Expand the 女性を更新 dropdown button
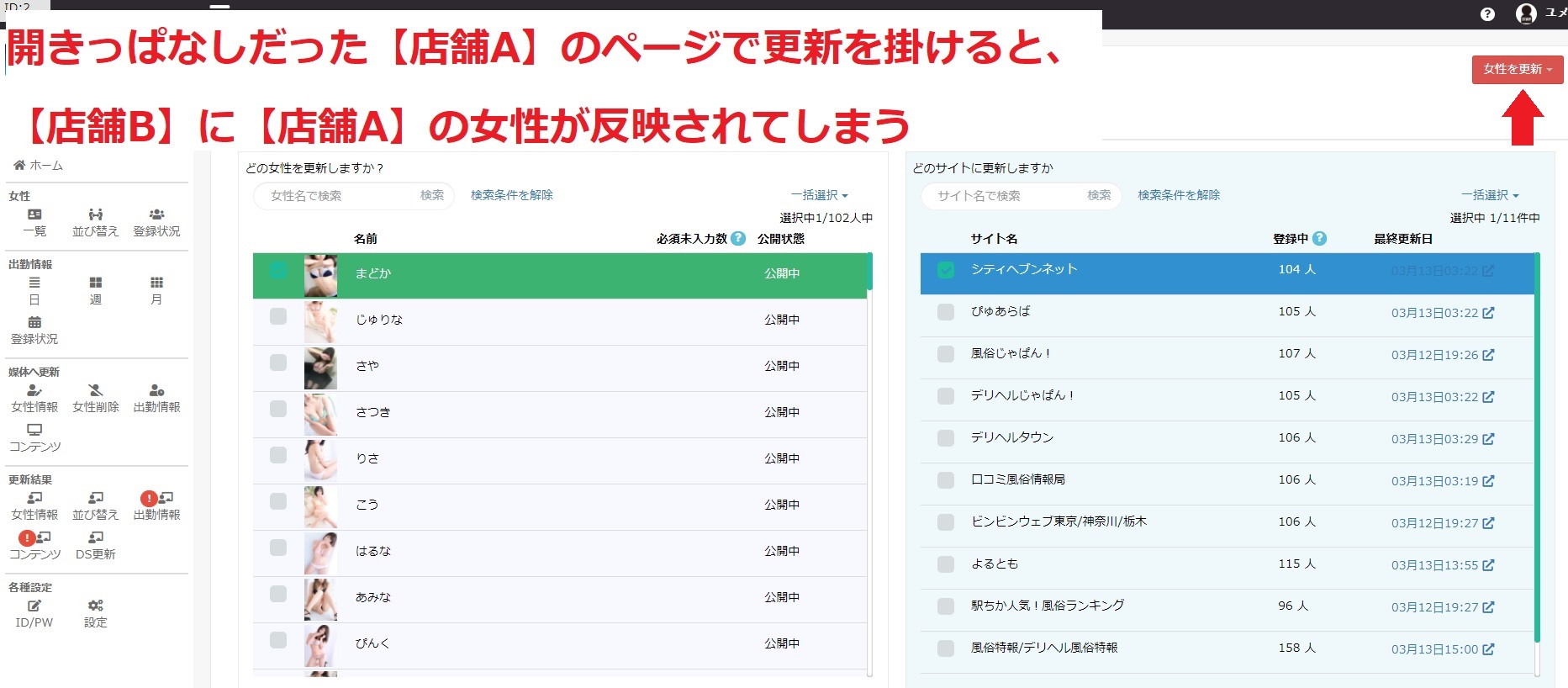This screenshot has height=688, width=1568. (x=1518, y=70)
